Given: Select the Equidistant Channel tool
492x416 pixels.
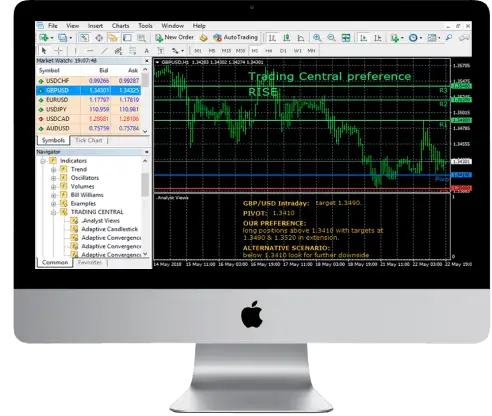Looking at the screenshot, I should coord(118,51).
